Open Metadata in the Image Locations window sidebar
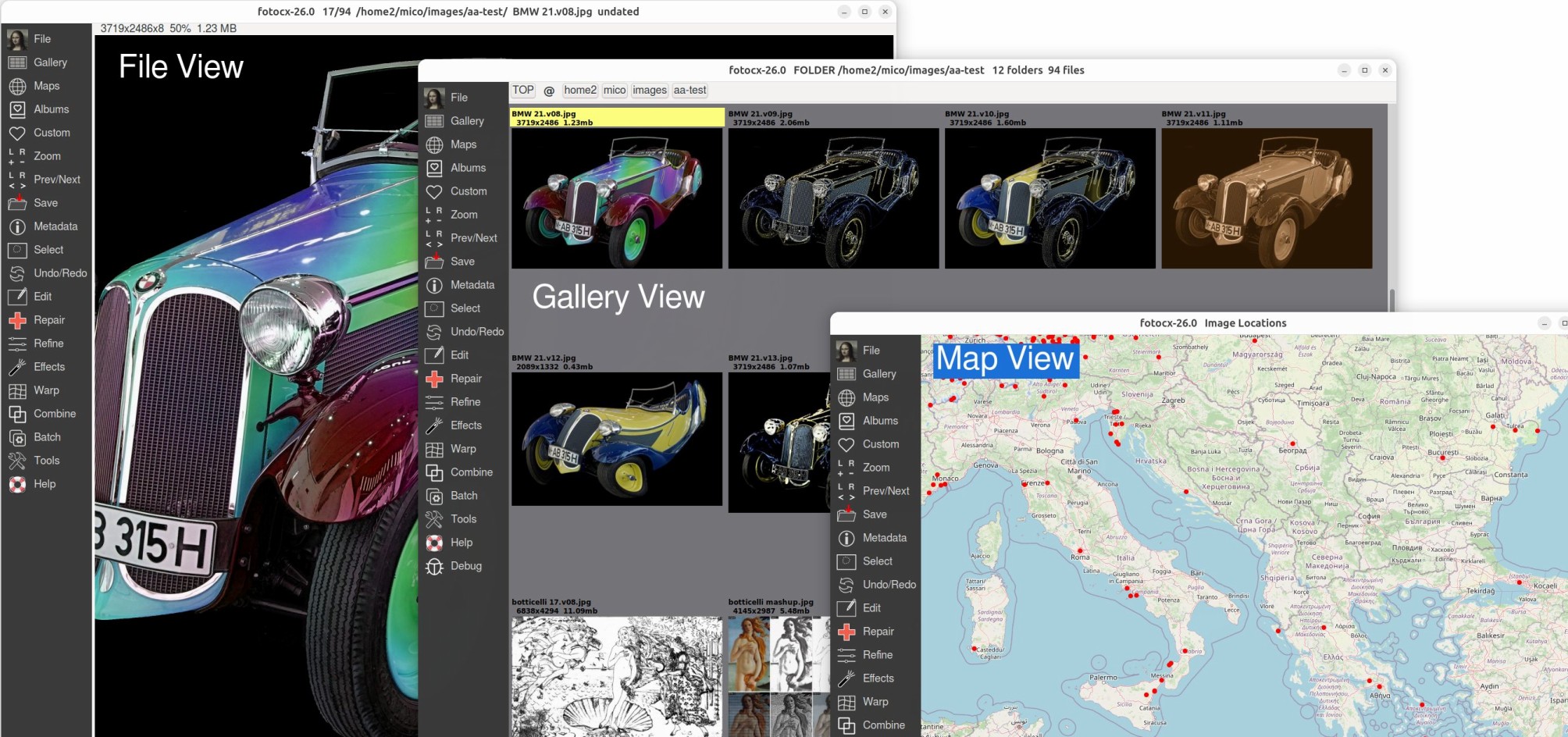The height and width of the screenshot is (737, 1568). 846,538
